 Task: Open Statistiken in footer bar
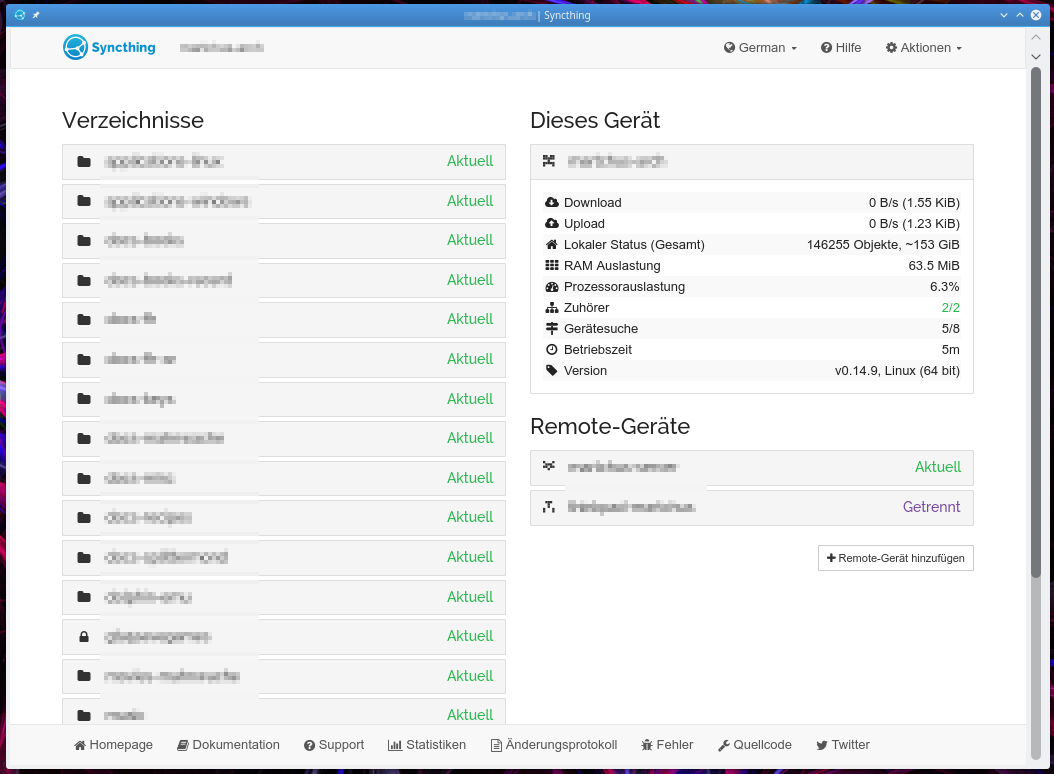427,745
